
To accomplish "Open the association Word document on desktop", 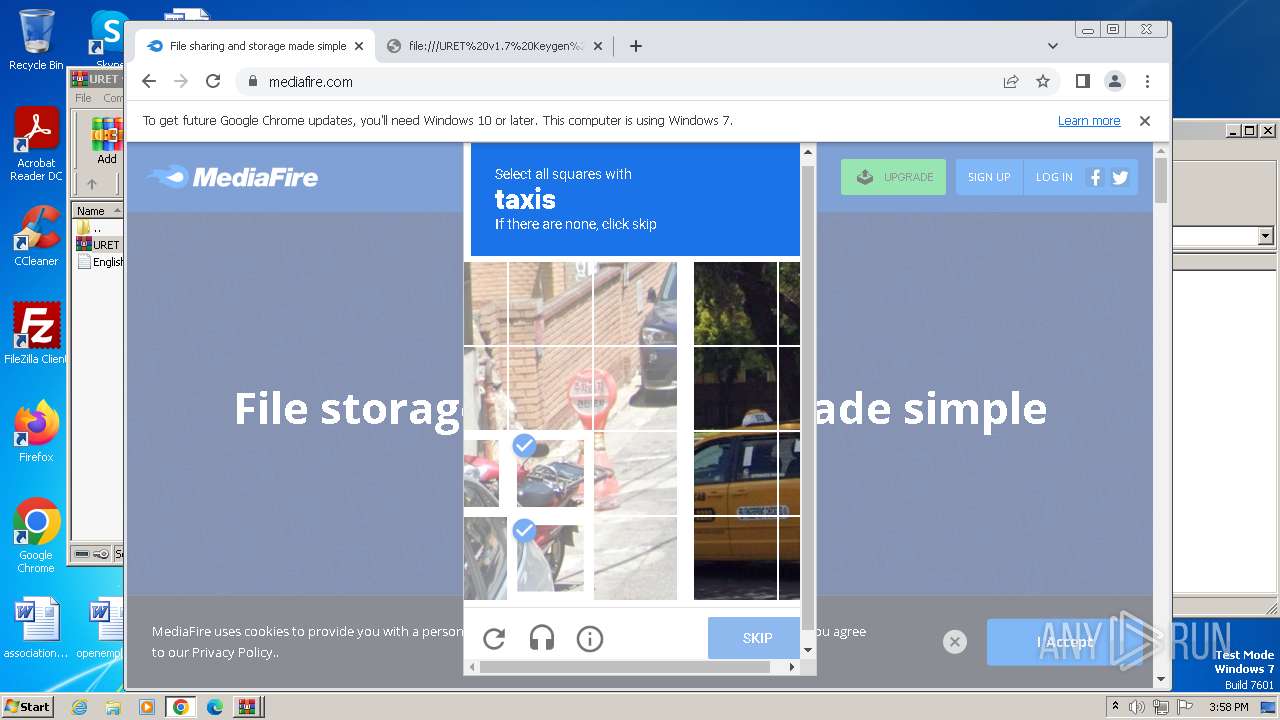I will click(x=36, y=629).
